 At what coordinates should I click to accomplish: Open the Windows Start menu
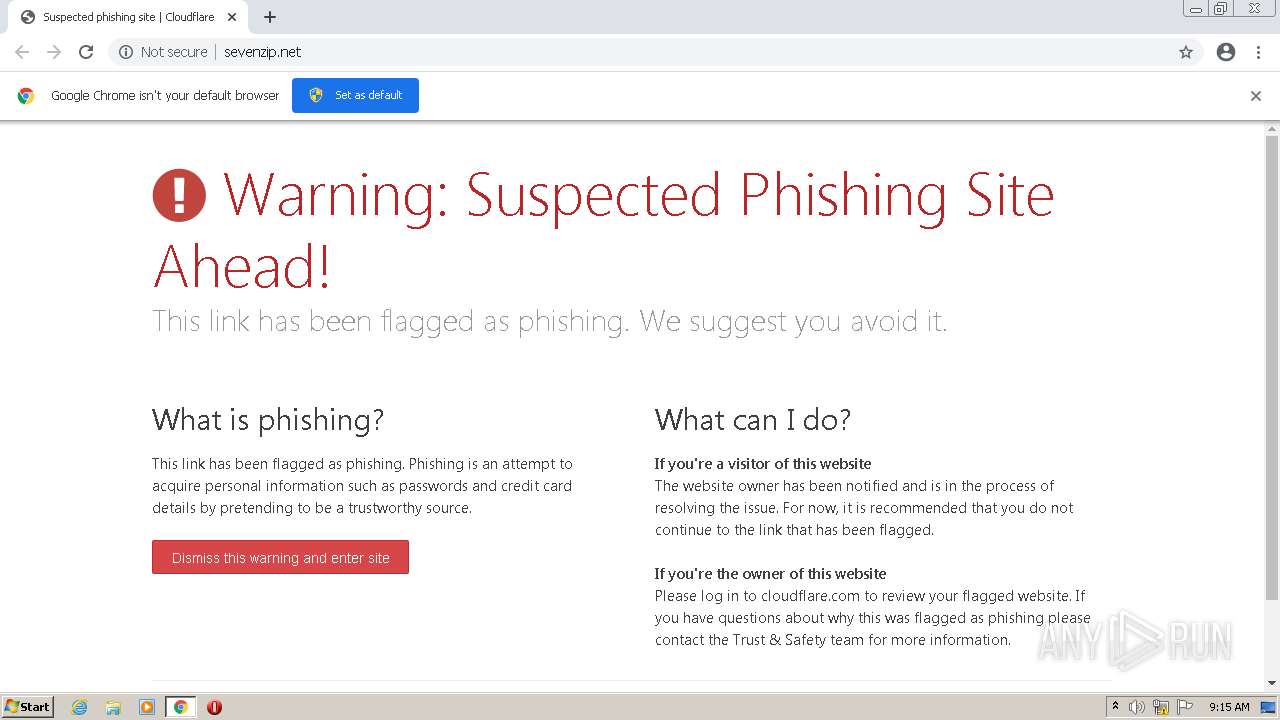tap(28, 707)
